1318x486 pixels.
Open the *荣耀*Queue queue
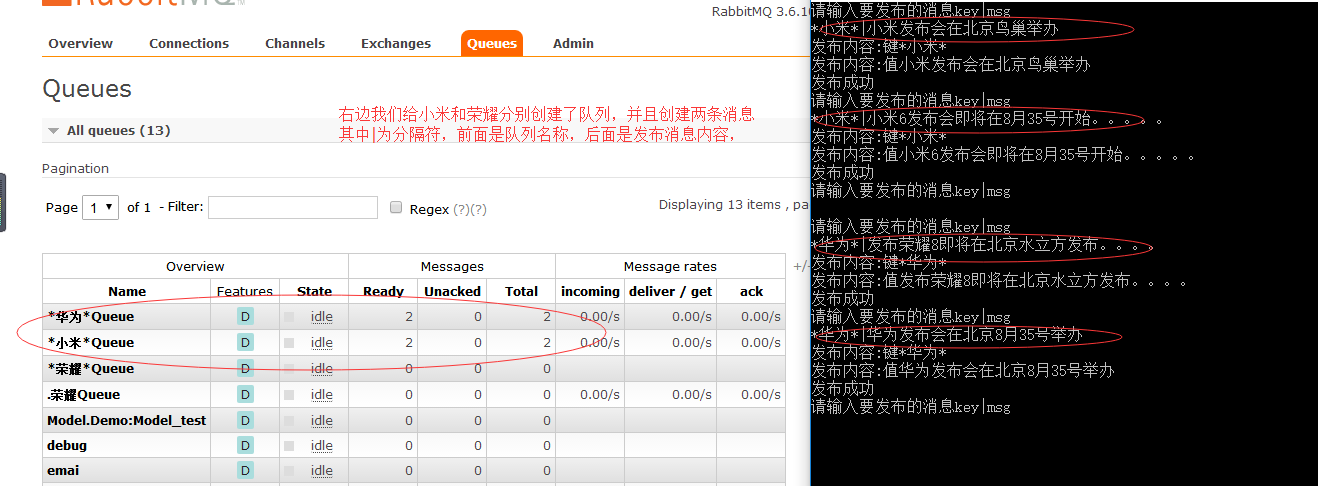pos(90,369)
